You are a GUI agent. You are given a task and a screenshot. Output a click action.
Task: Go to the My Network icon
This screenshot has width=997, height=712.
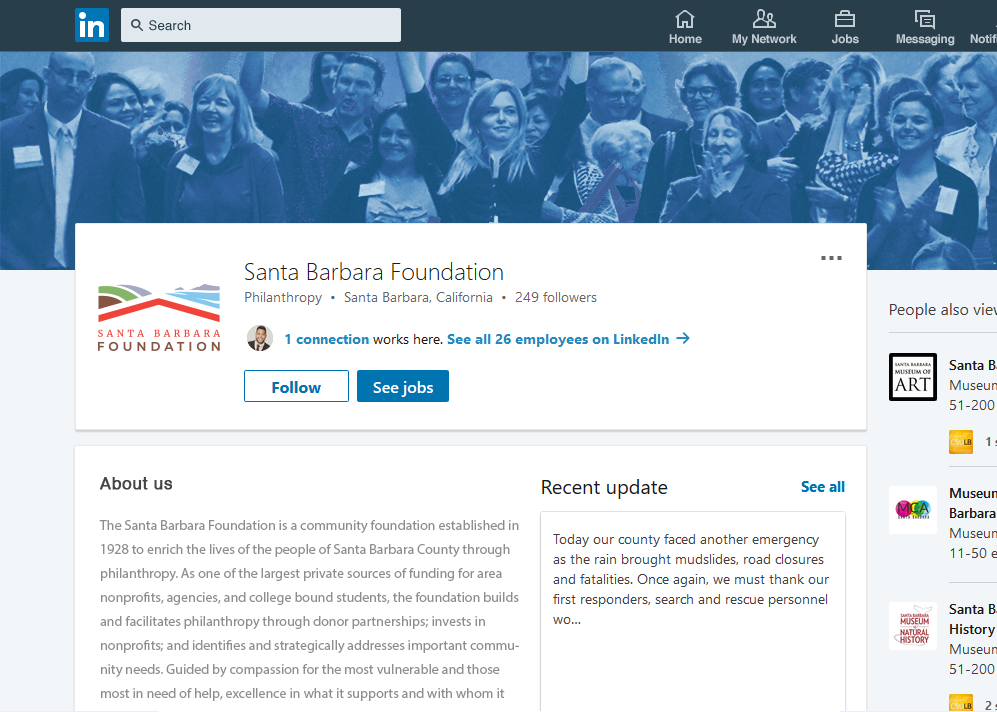pos(764,19)
